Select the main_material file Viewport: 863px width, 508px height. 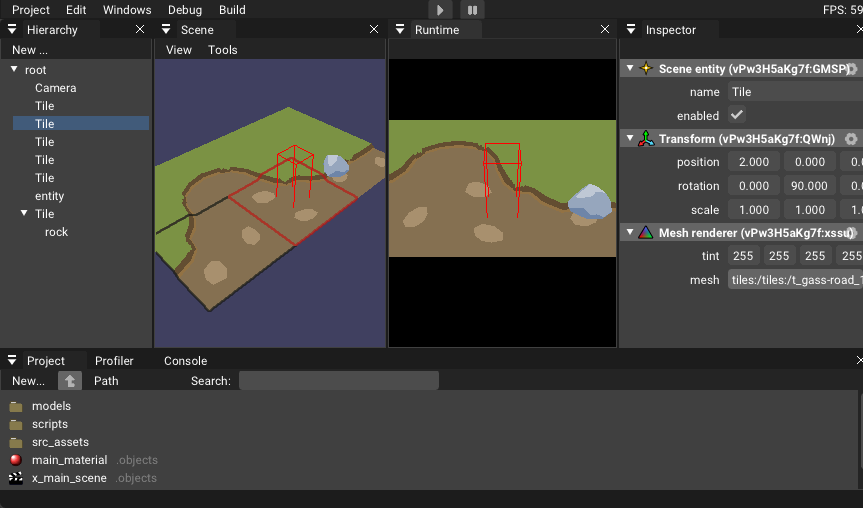coord(69,460)
